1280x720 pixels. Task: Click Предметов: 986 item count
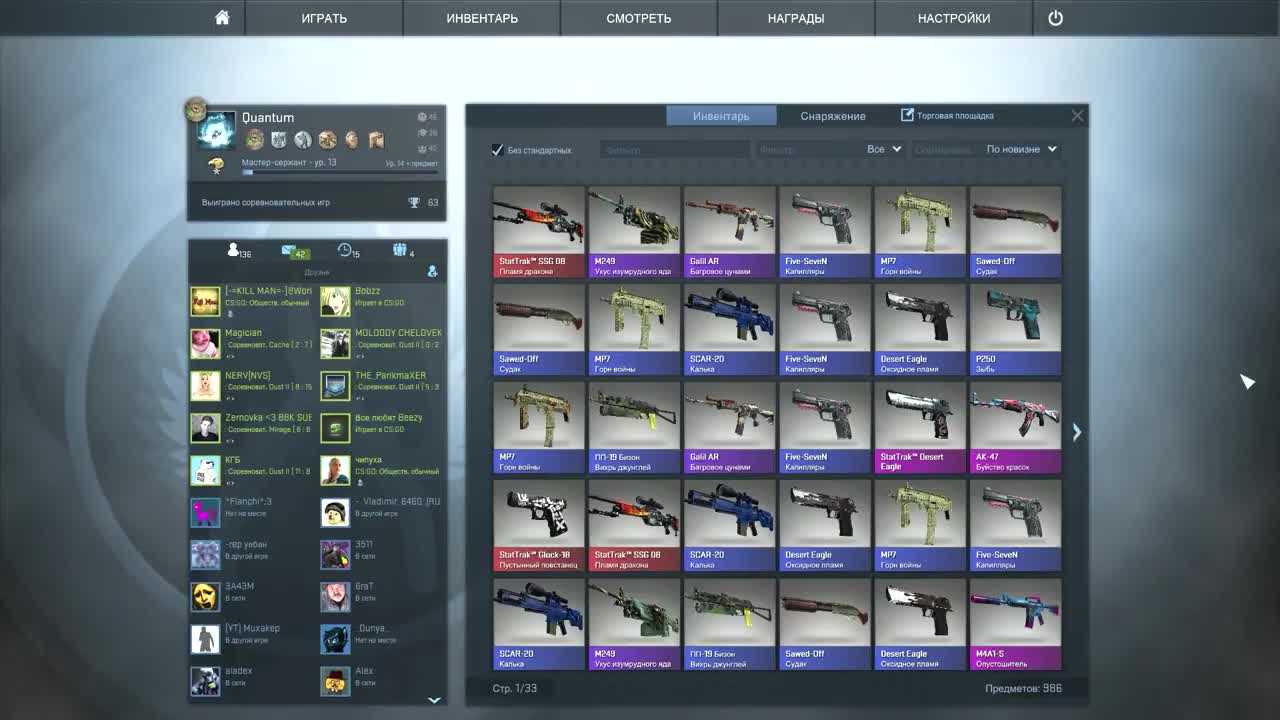coord(1023,688)
